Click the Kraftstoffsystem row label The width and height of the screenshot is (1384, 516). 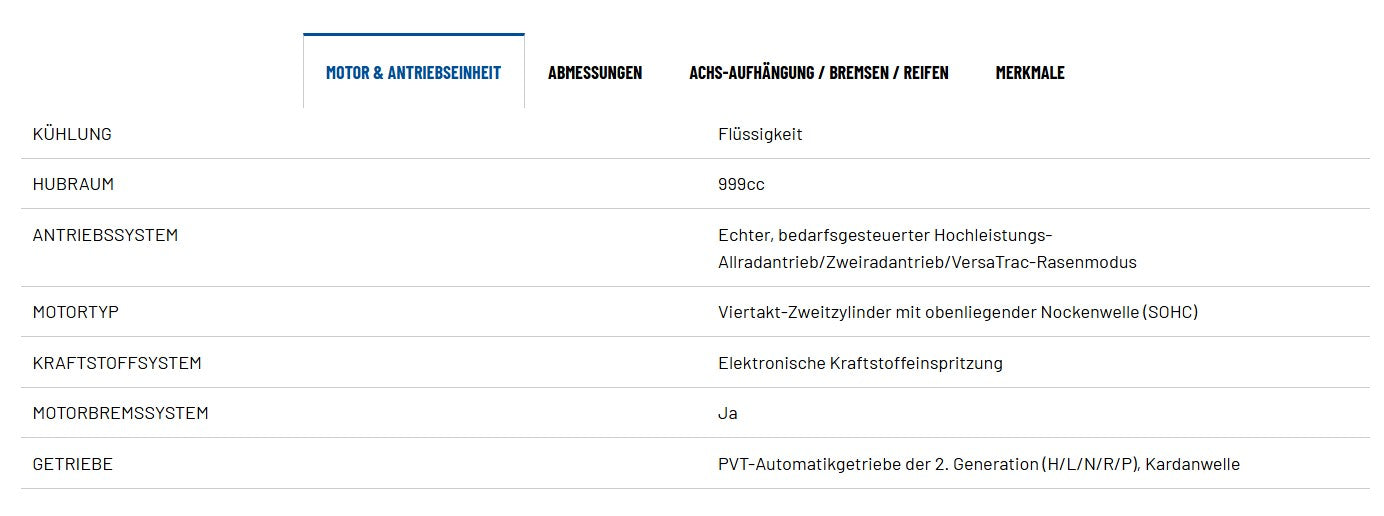(x=117, y=363)
